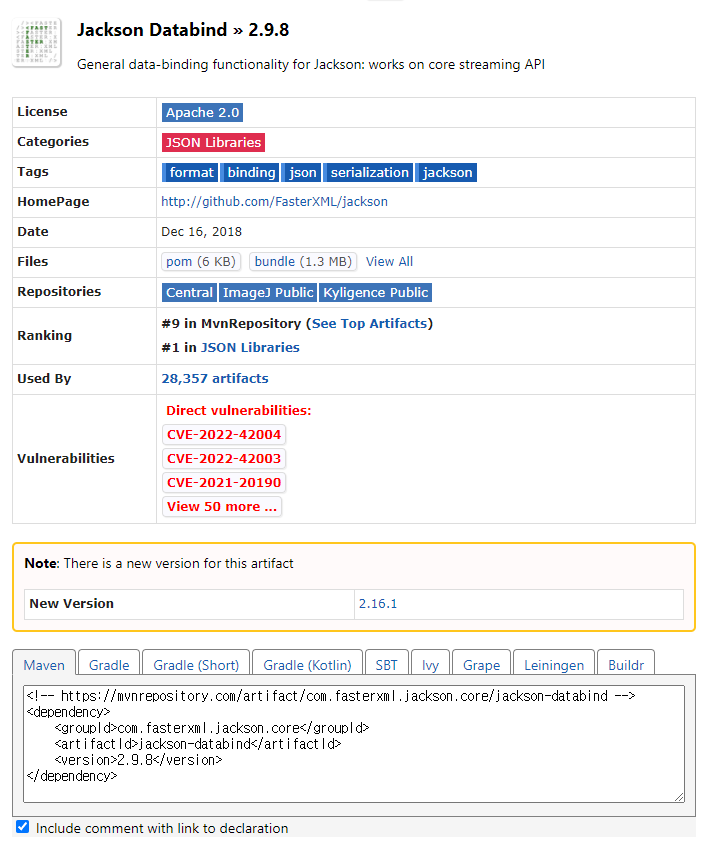This screenshot has height=852, width=706.
Task: Select the json tag
Action: (x=302, y=172)
